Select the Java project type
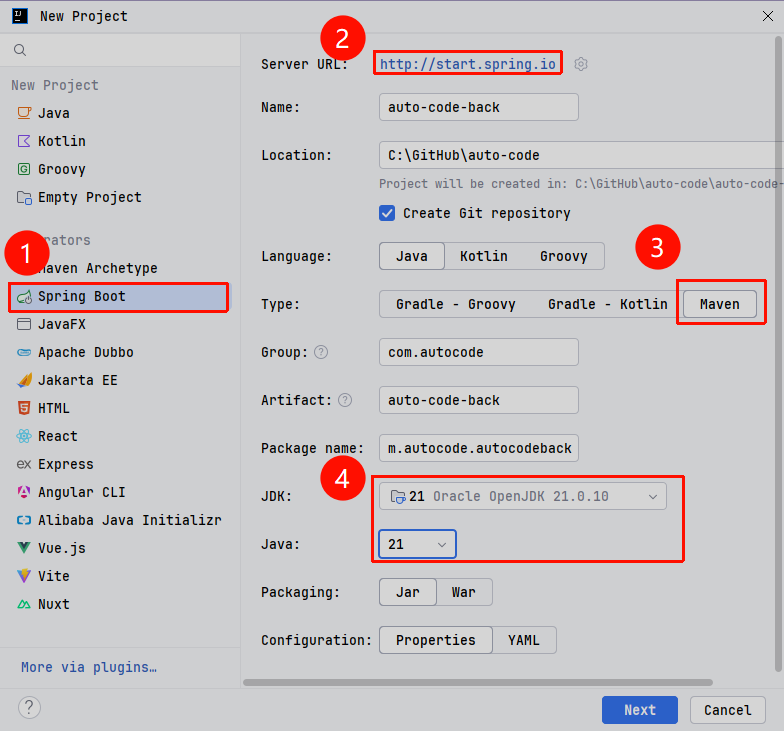 (x=120, y=113)
